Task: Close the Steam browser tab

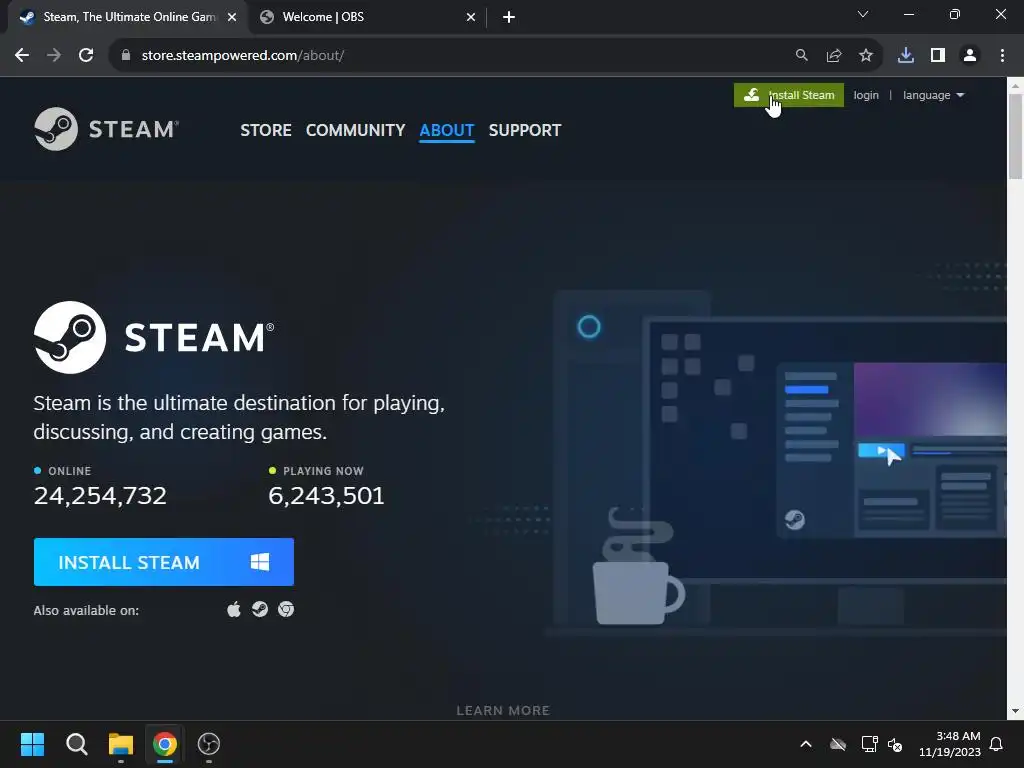Action: pos(232,17)
